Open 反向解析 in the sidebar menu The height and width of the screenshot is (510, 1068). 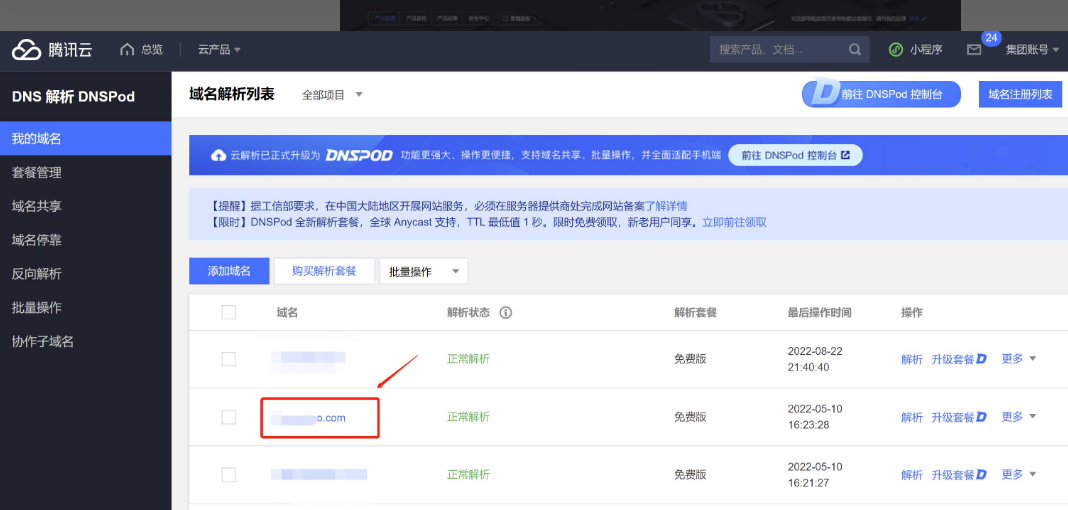coord(37,274)
